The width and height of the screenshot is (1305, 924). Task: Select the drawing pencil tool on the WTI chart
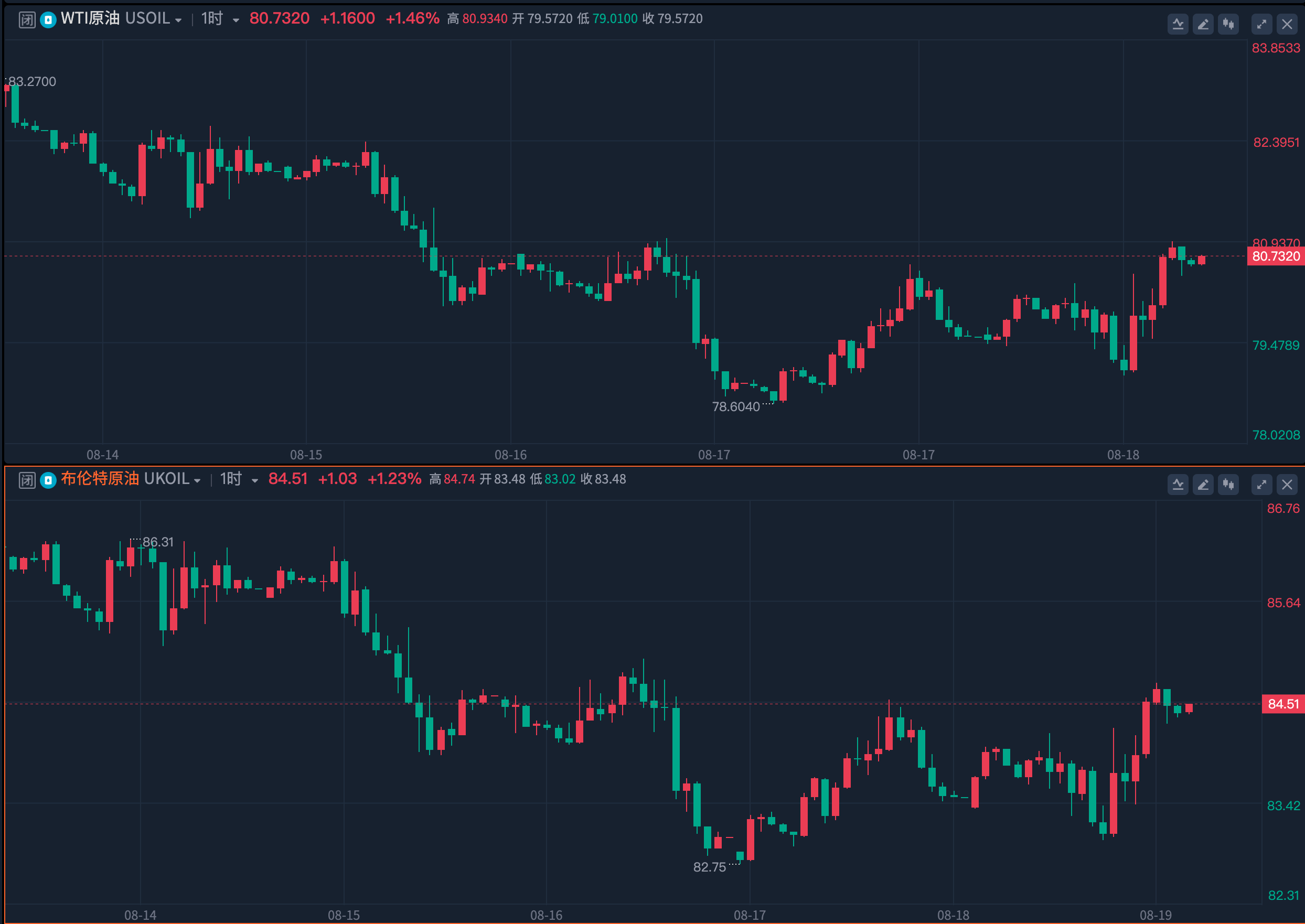pyautogui.click(x=1203, y=24)
